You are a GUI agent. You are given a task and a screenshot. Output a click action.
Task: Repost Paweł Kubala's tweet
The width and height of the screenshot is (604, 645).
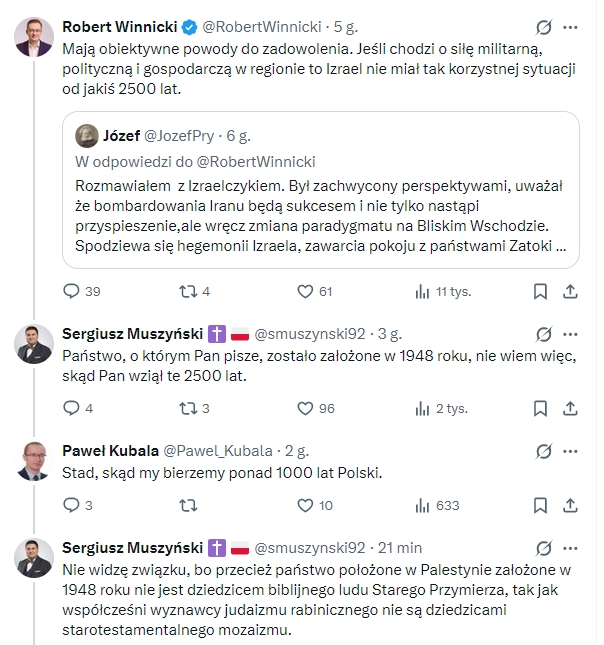[x=187, y=506]
